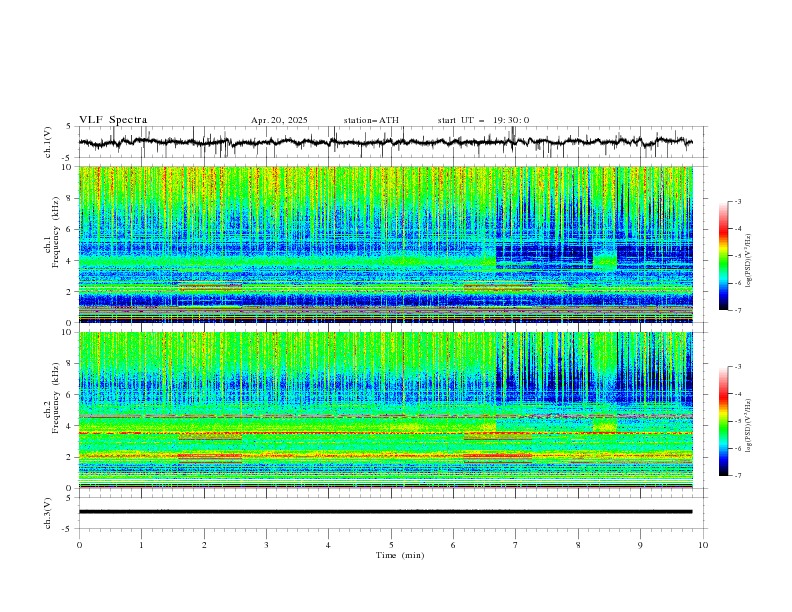Select the 'station=ATH' header label
This screenshot has height=612, width=792.
[x=371, y=120]
